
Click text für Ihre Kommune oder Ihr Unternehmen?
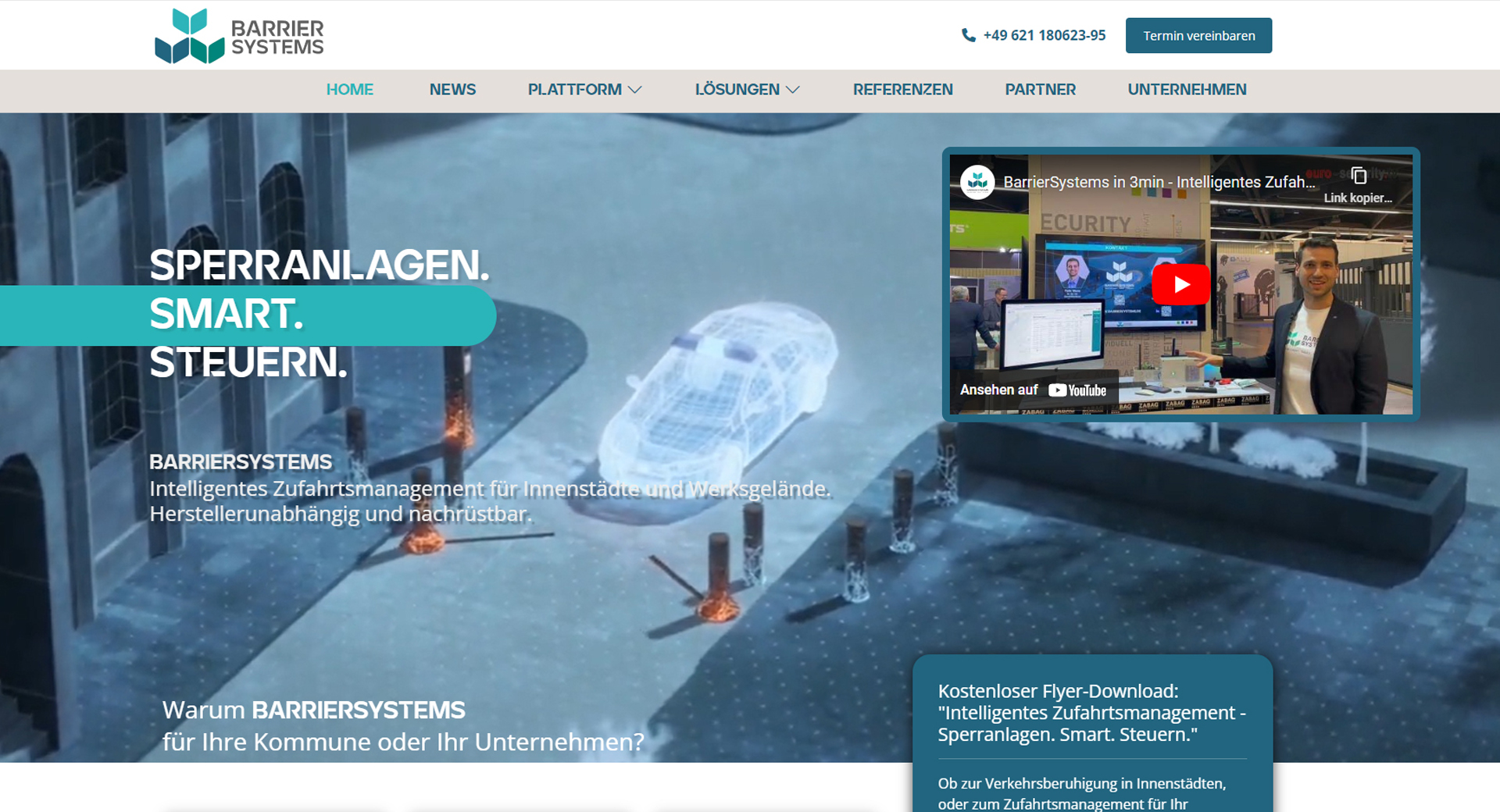click(x=403, y=742)
